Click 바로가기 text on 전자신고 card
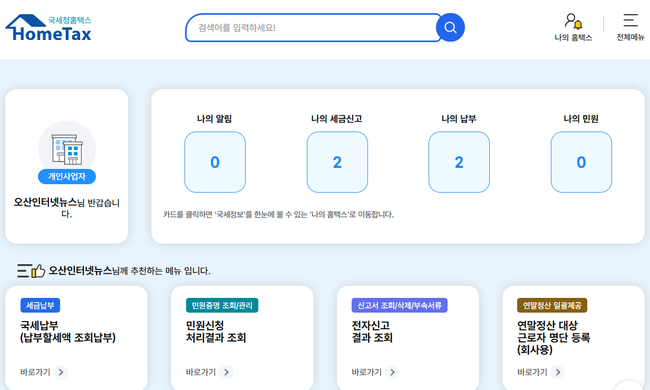 [366, 372]
